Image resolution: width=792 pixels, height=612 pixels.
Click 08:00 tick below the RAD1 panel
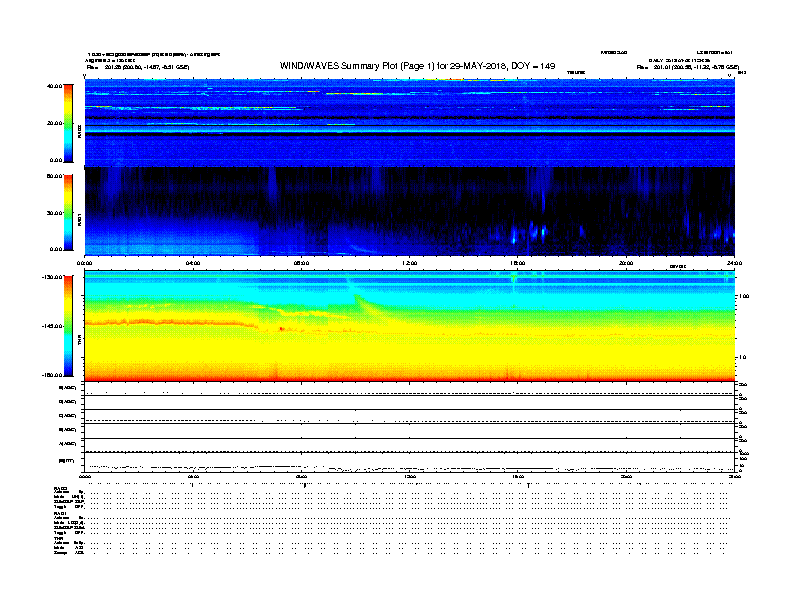pos(302,263)
